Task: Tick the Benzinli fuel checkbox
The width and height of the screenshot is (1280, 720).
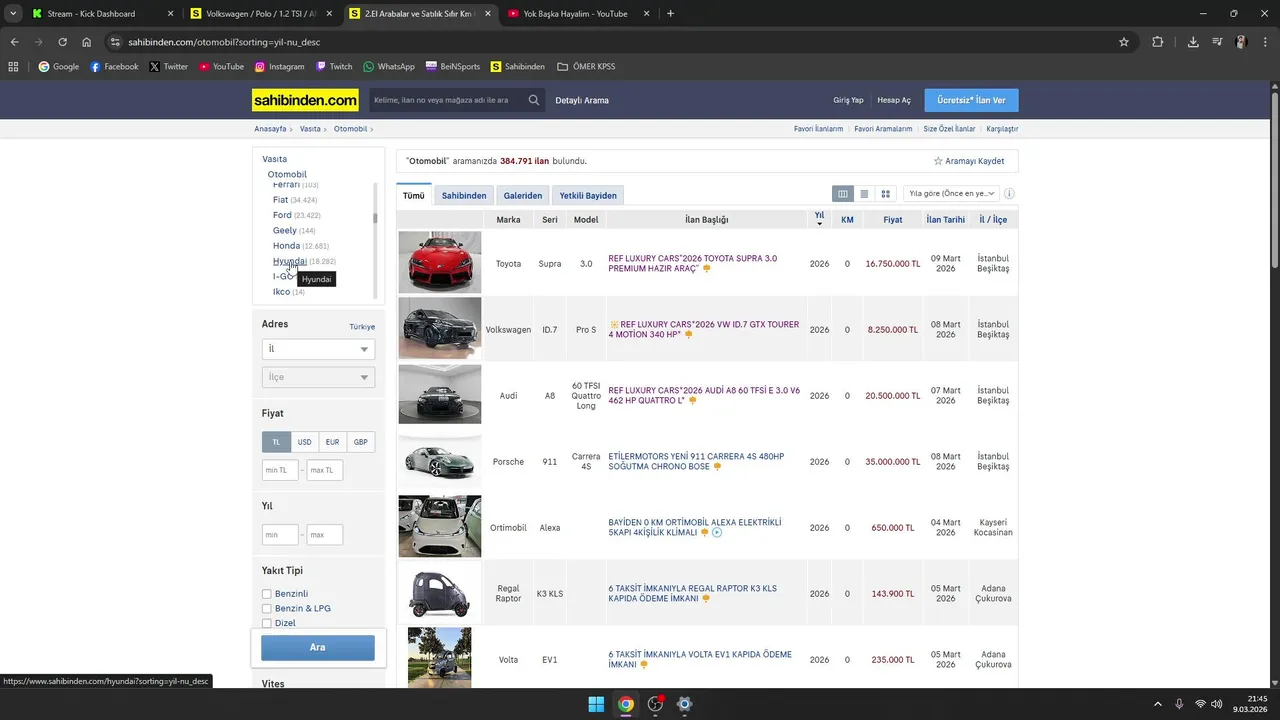Action: pos(267,594)
